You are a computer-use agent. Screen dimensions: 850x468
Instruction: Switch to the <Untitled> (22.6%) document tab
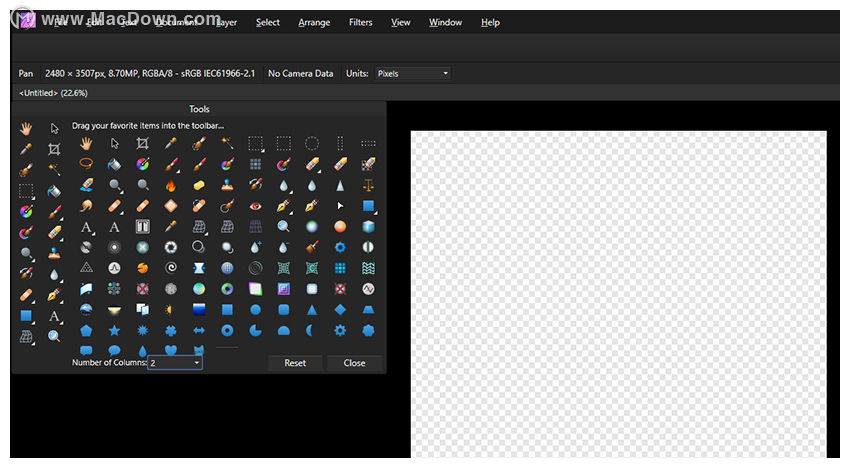tap(53, 93)
